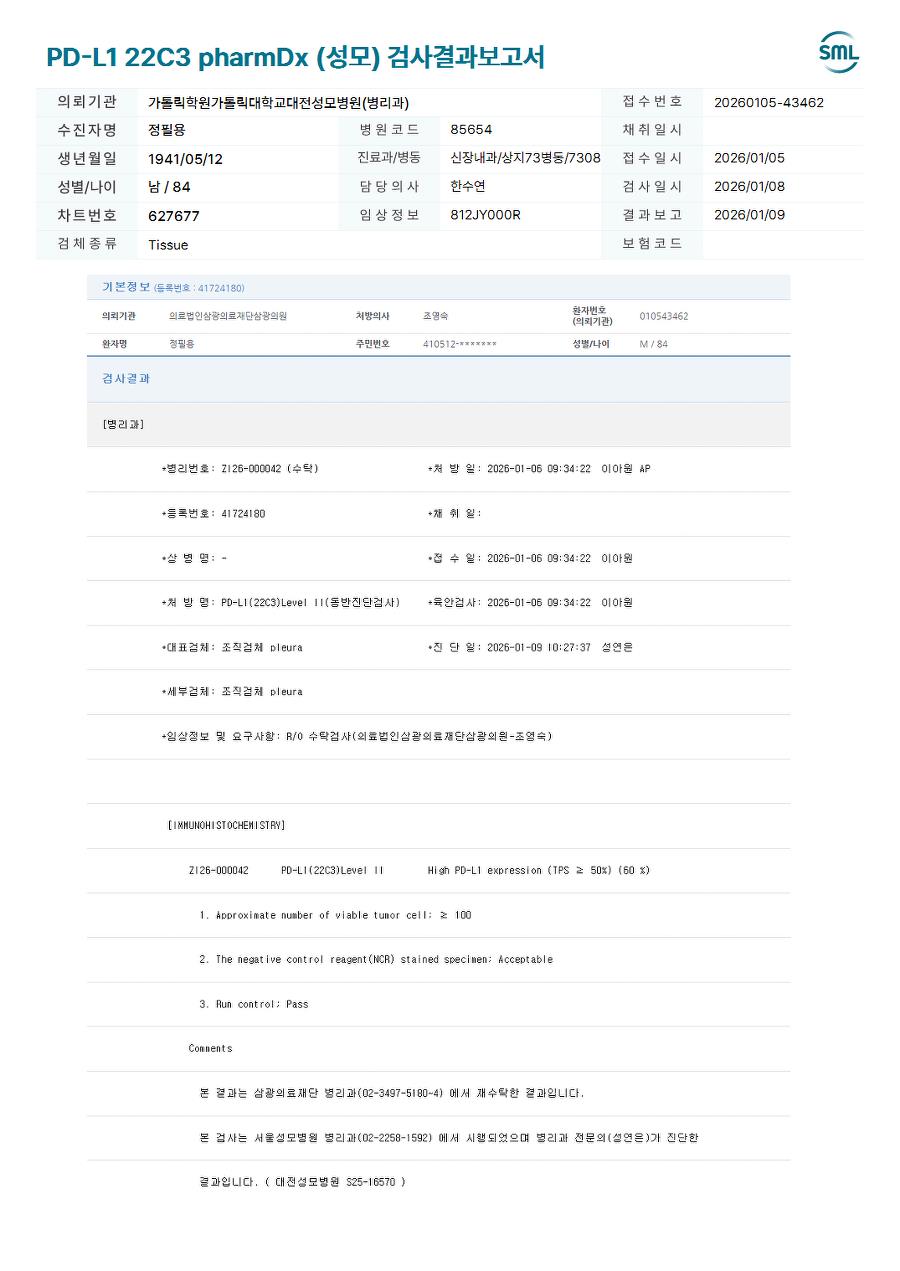Click the M / 84 value
The image size is (900, 1271).
[654, 344]
